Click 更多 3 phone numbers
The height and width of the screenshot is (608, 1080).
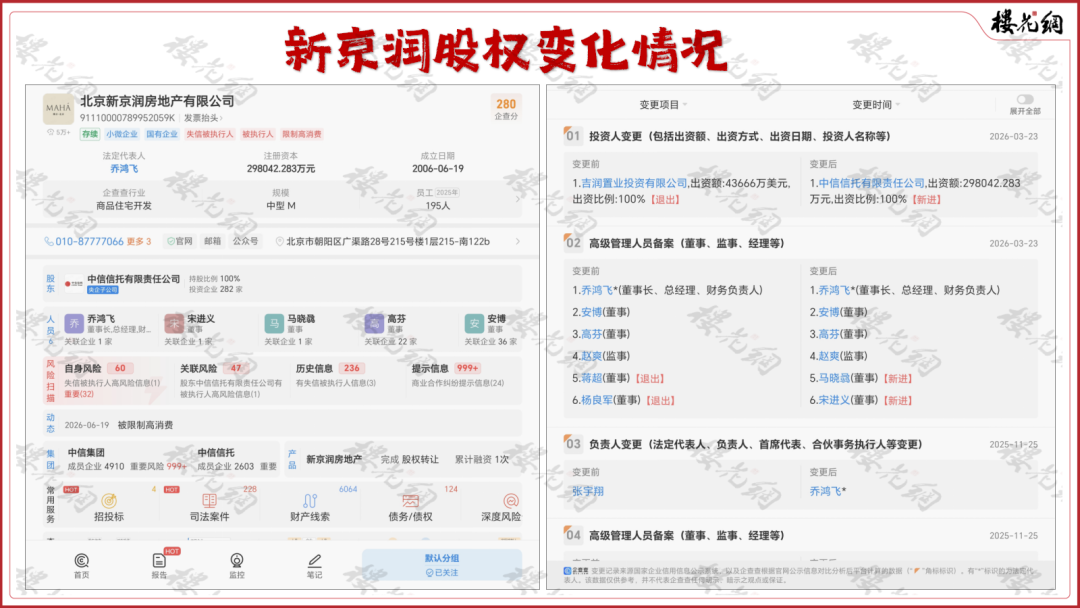[x=139, y=242]
